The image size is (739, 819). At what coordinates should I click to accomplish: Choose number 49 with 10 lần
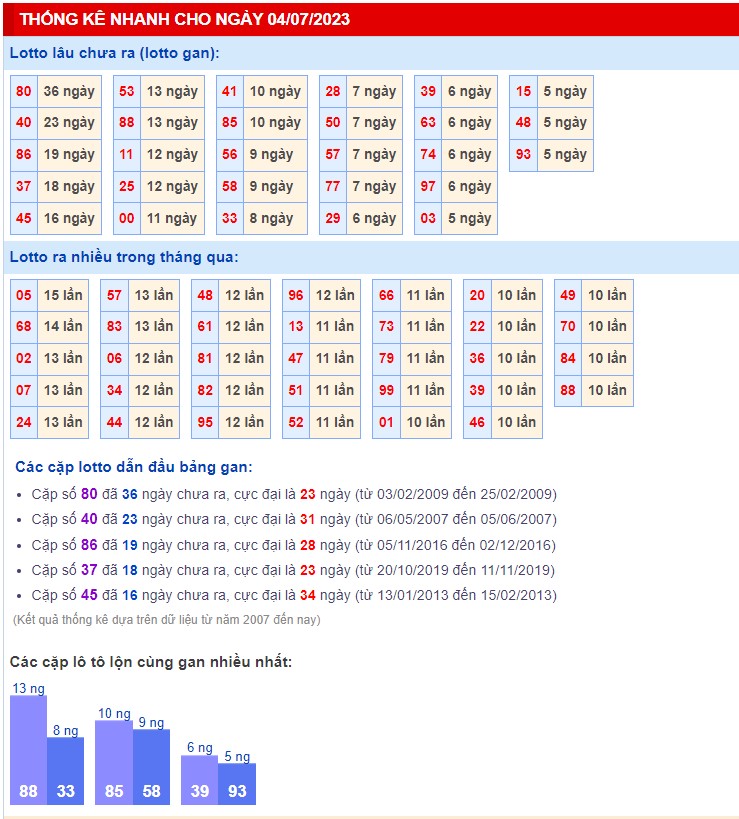[568, 295]
